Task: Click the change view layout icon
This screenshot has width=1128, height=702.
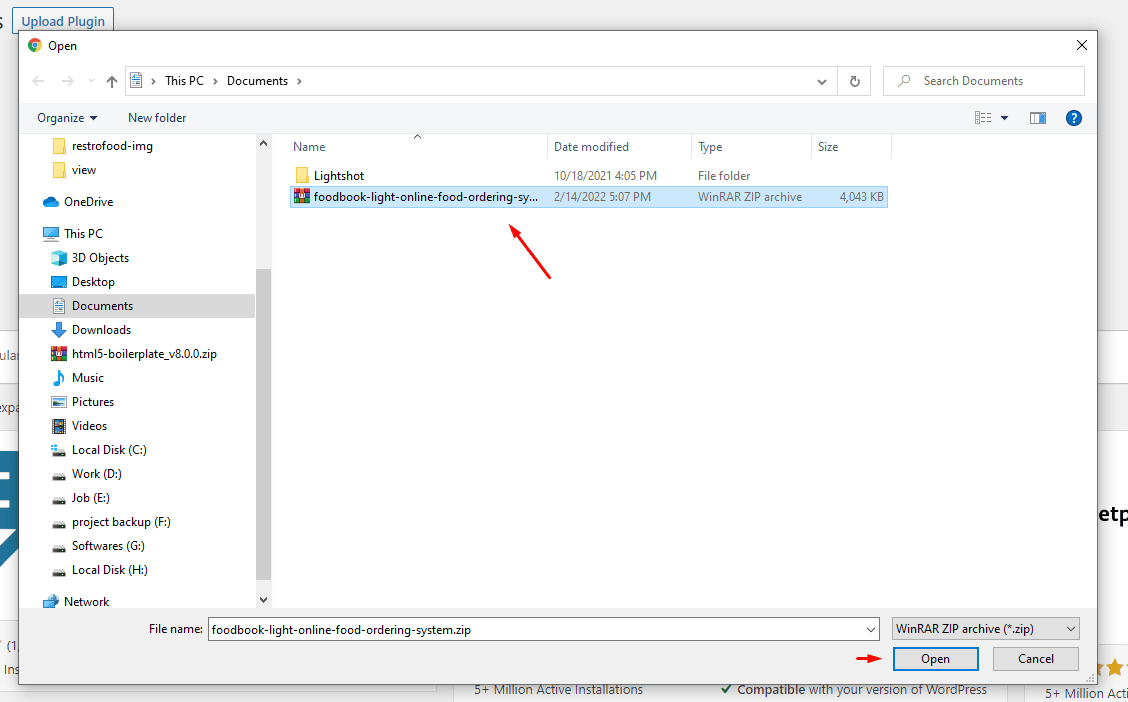Action: 983,118
